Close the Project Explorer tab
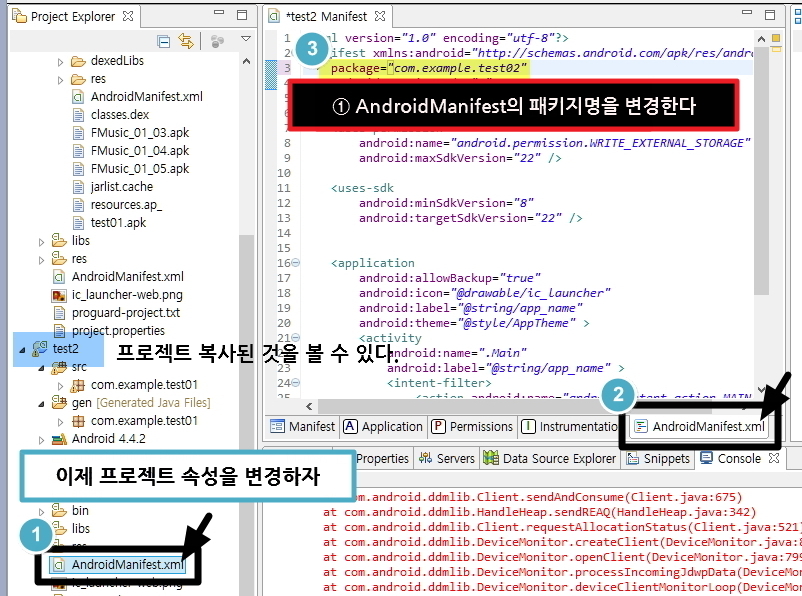 (128, 16)
